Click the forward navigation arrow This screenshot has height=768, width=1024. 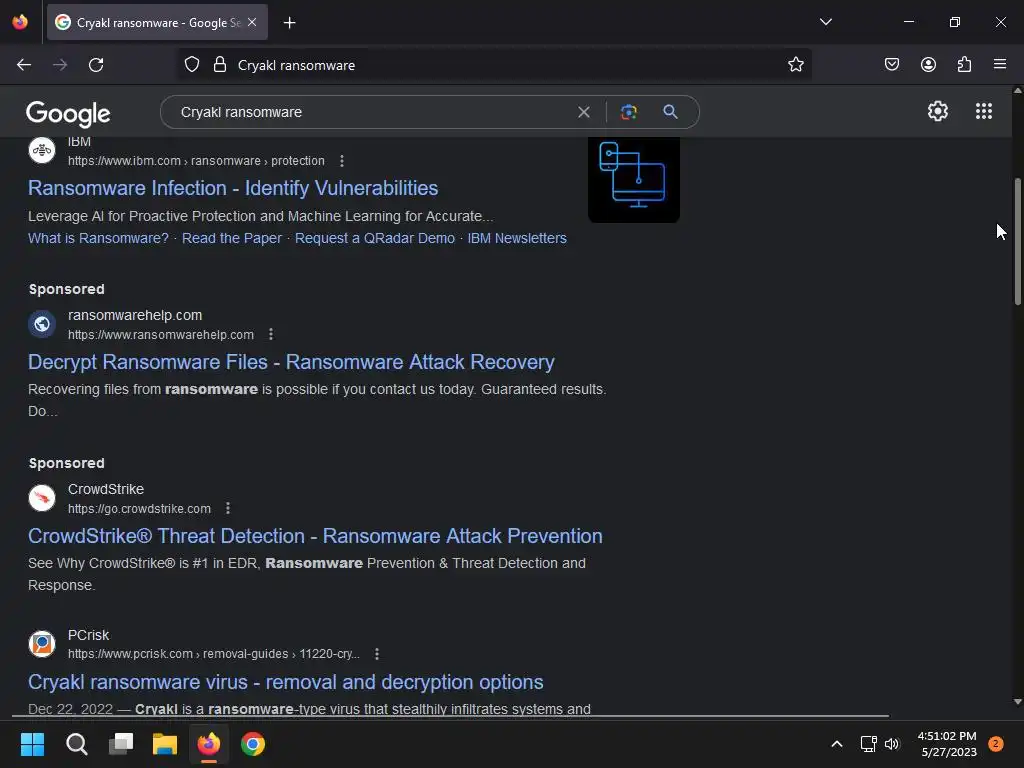(x=60, y=65)
